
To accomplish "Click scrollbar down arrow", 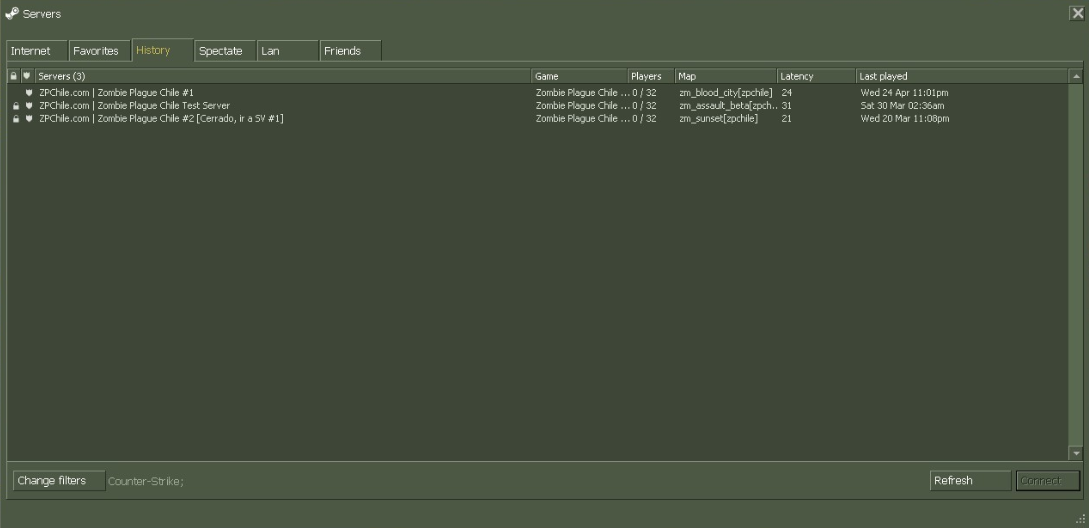I will coord(1076,453).
